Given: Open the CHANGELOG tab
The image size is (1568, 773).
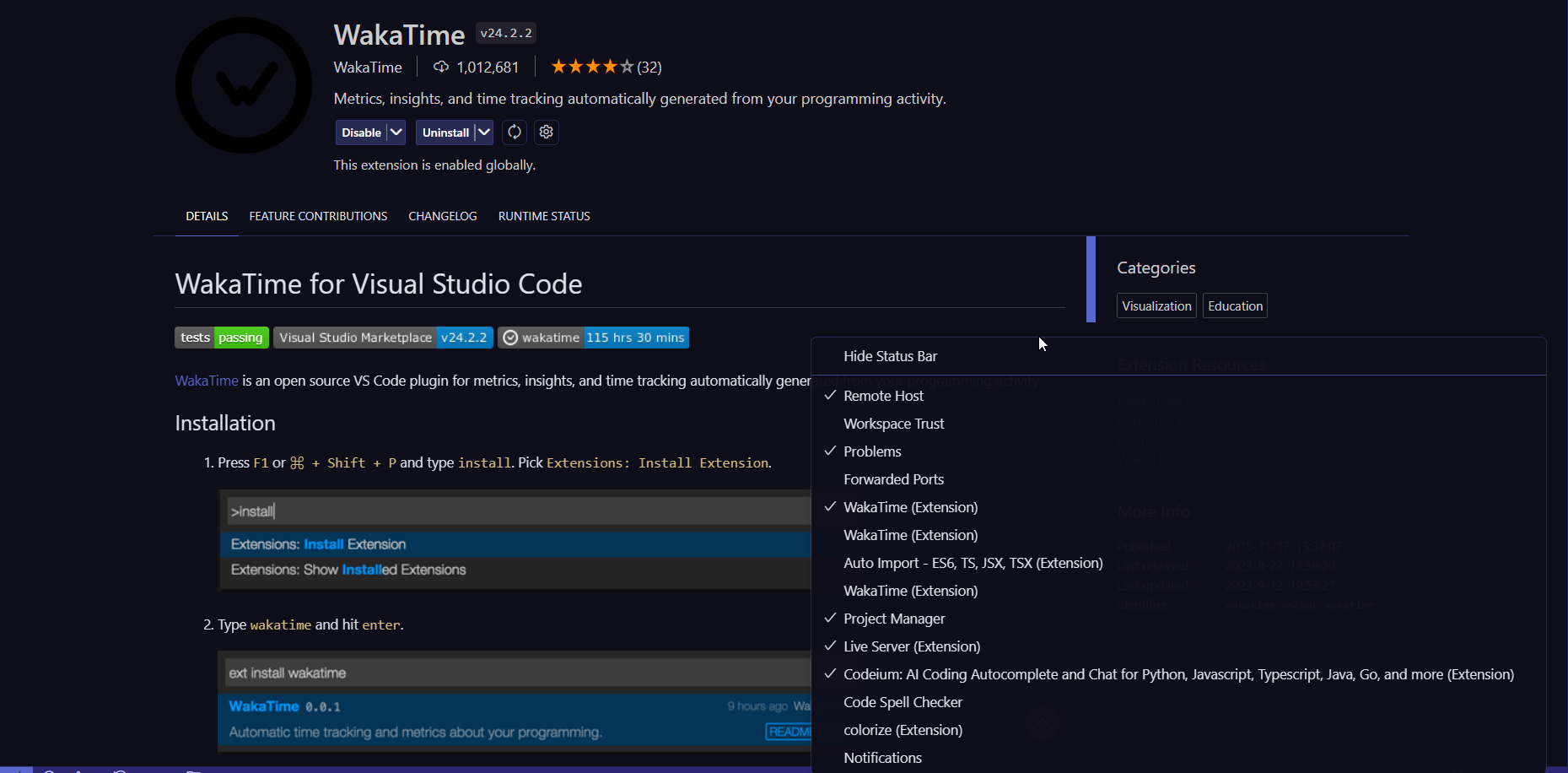Looking at the screenshot, I should 442,215.
